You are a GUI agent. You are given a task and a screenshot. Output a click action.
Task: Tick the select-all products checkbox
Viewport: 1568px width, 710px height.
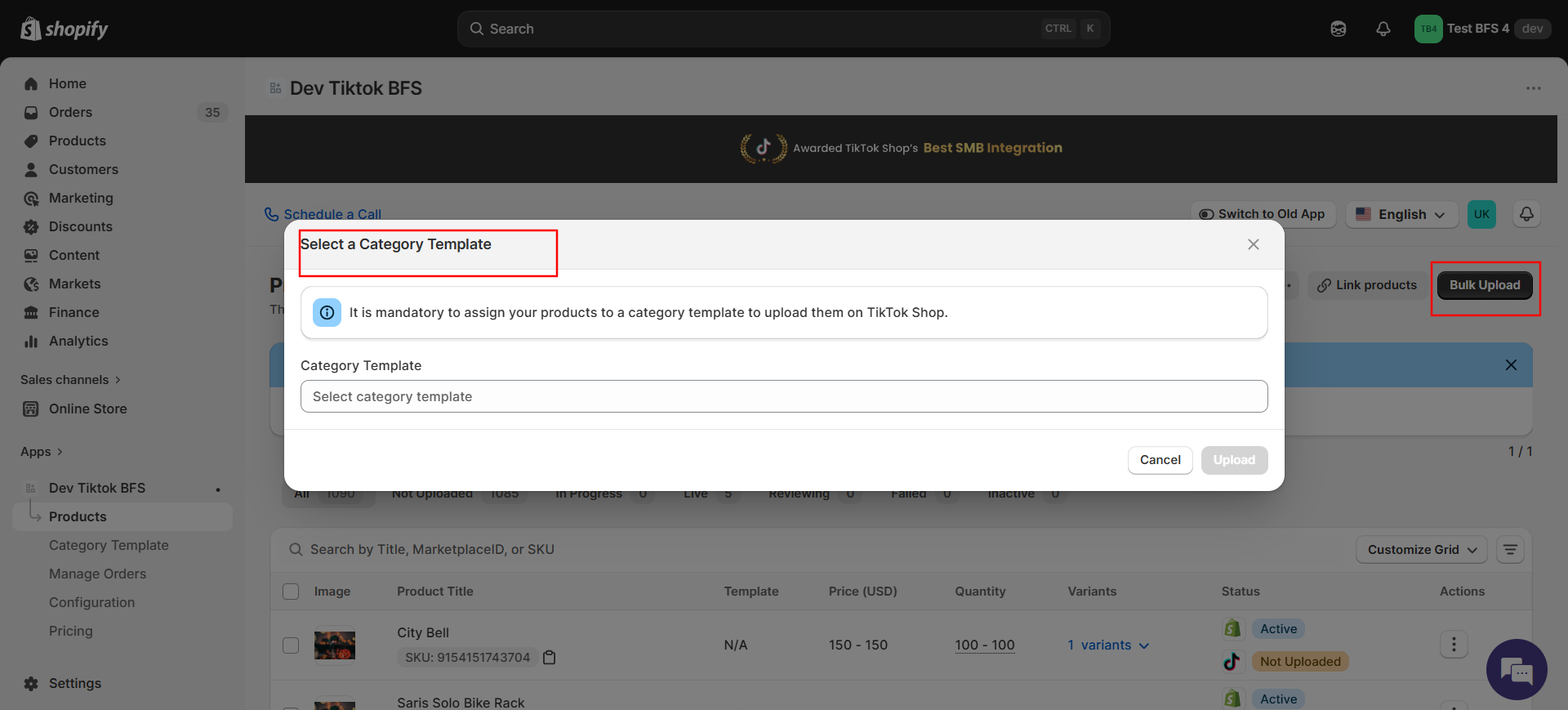[x=291, y=592]
